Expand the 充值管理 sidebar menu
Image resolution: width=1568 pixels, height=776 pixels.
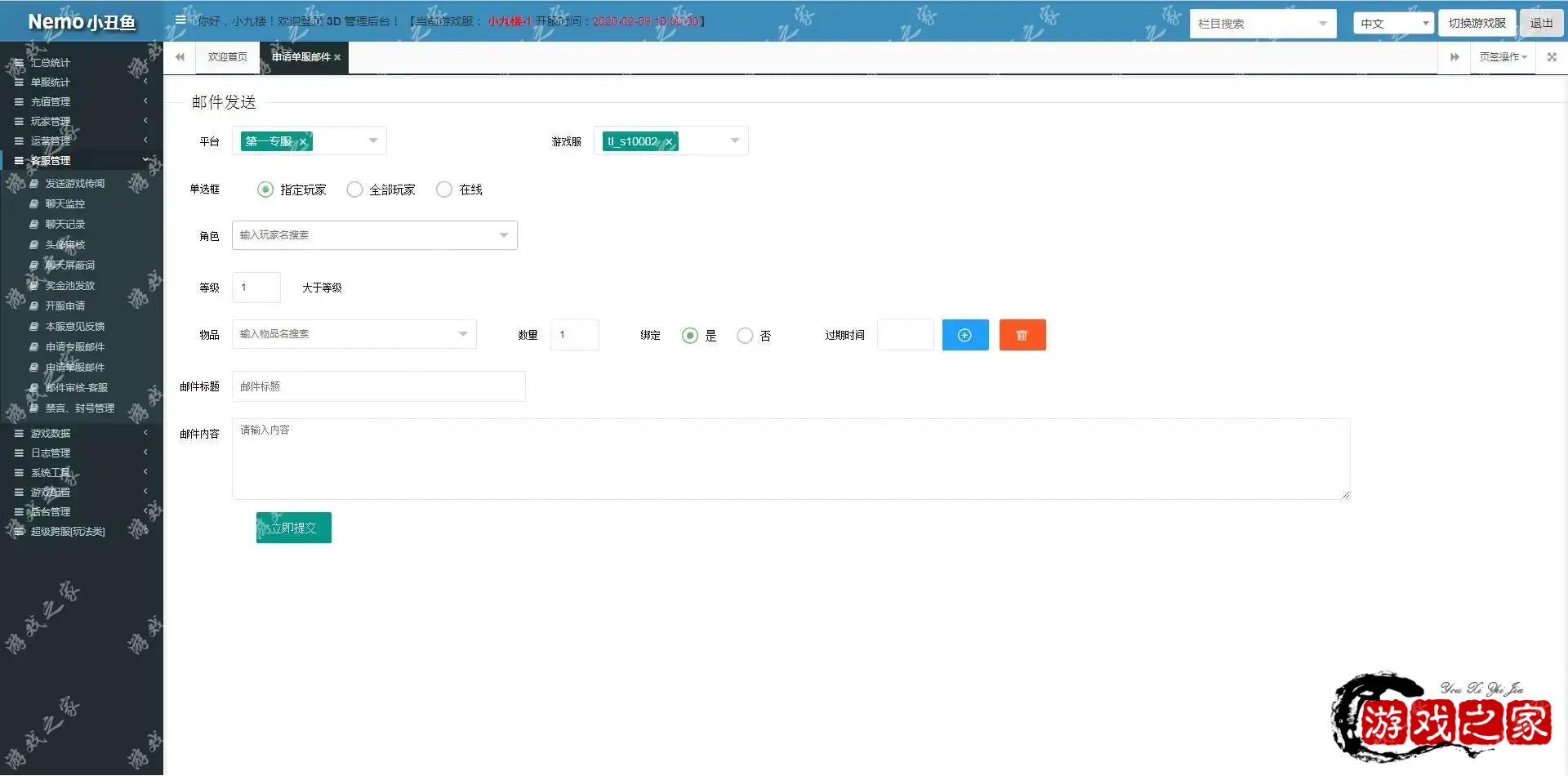(x=51, y=102)
